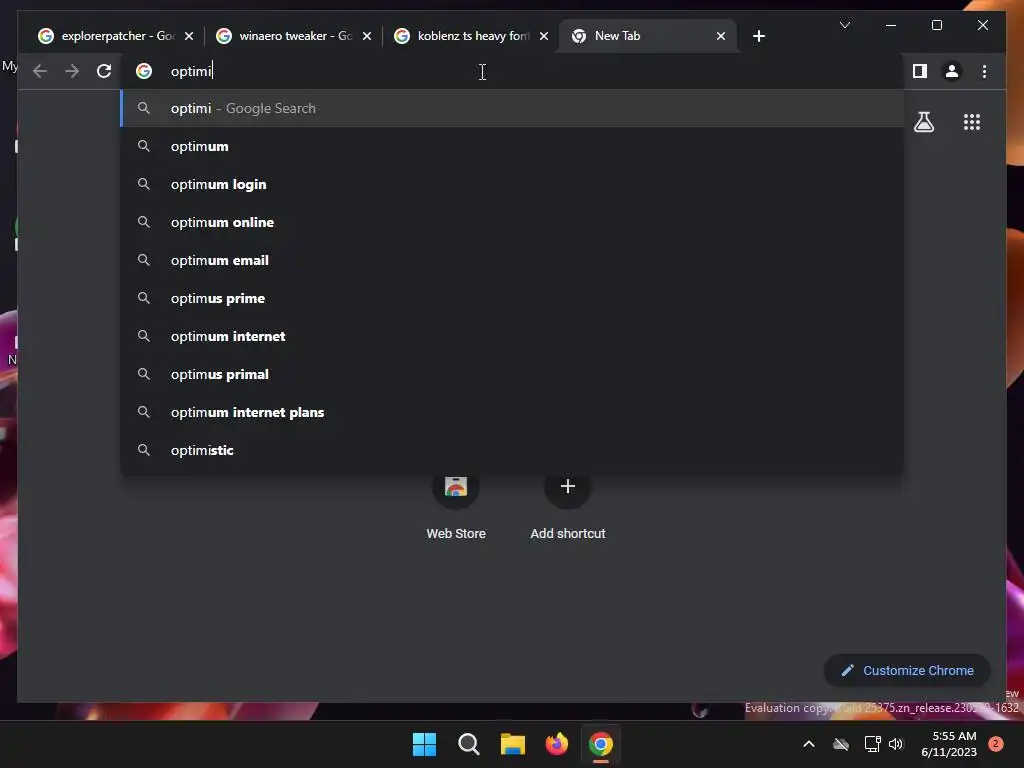Open the Chrome Labs flask icon
This screenshot has height=768, width=1024.
(x=923, y=122)
